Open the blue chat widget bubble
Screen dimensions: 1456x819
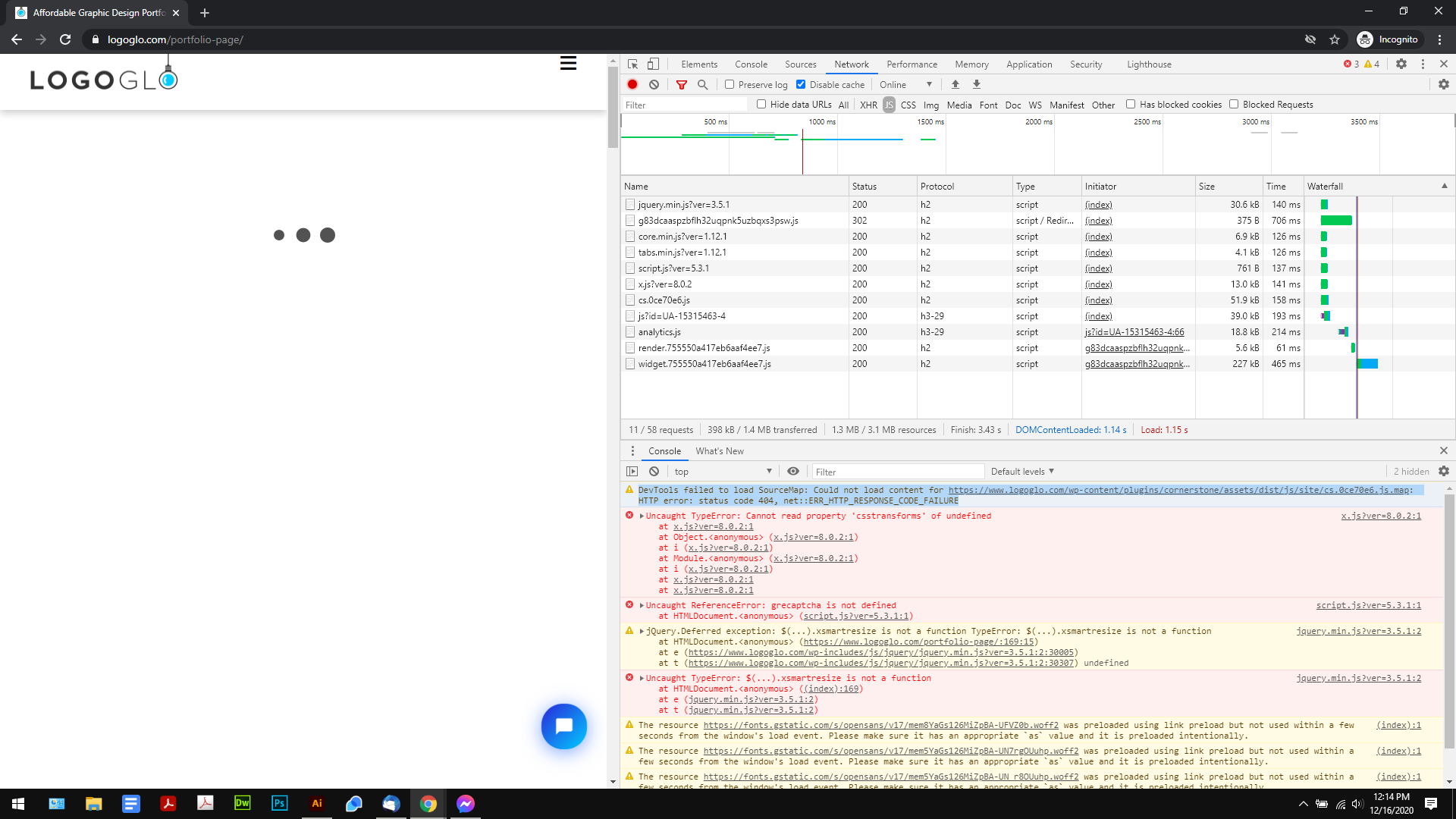(563, 726)
